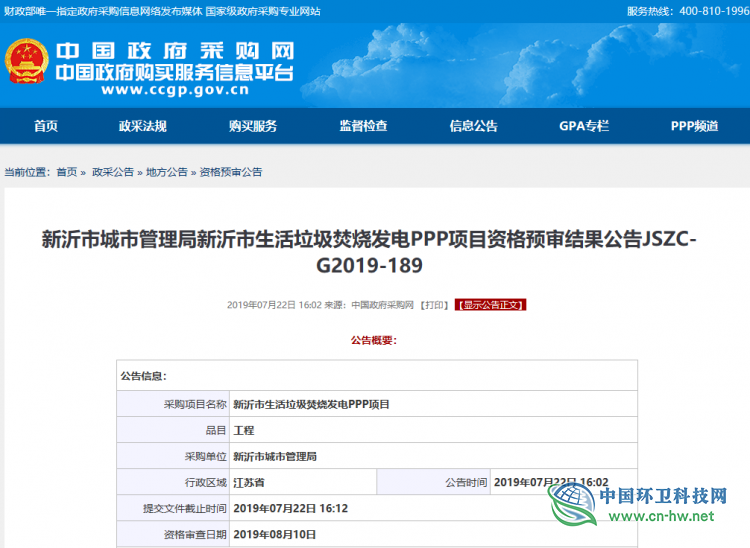Switch to the PPP频道 navigation item
The image size is (750, 548).
click(x=695, y=126)
